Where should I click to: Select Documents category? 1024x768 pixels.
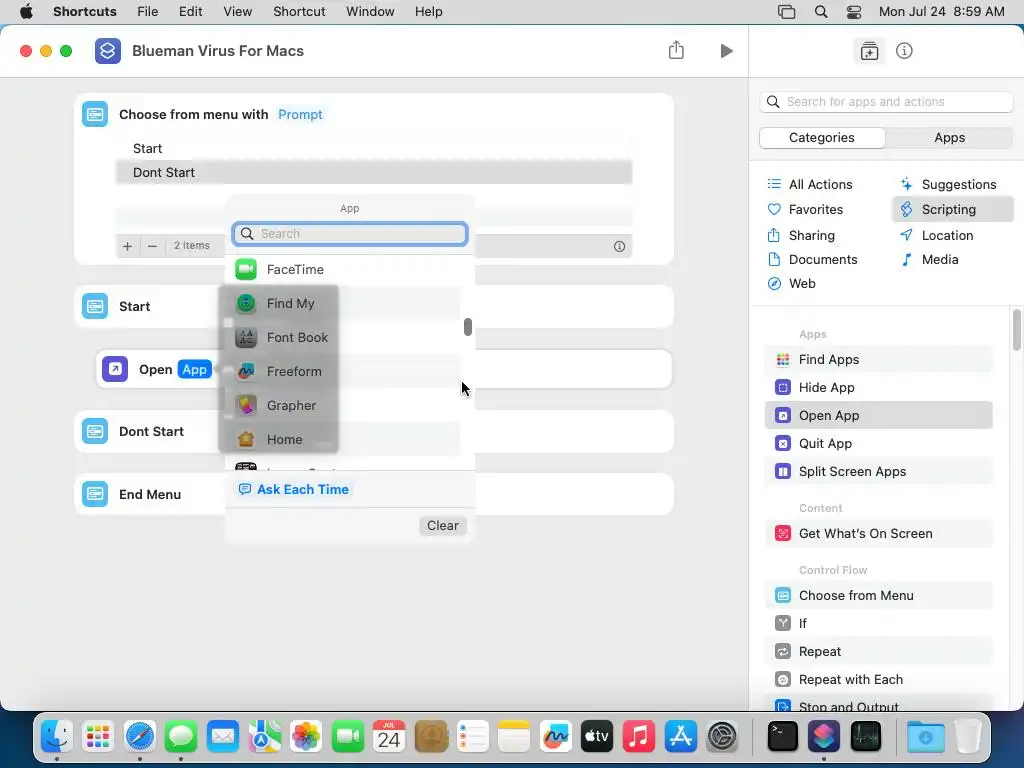point(813,260)
